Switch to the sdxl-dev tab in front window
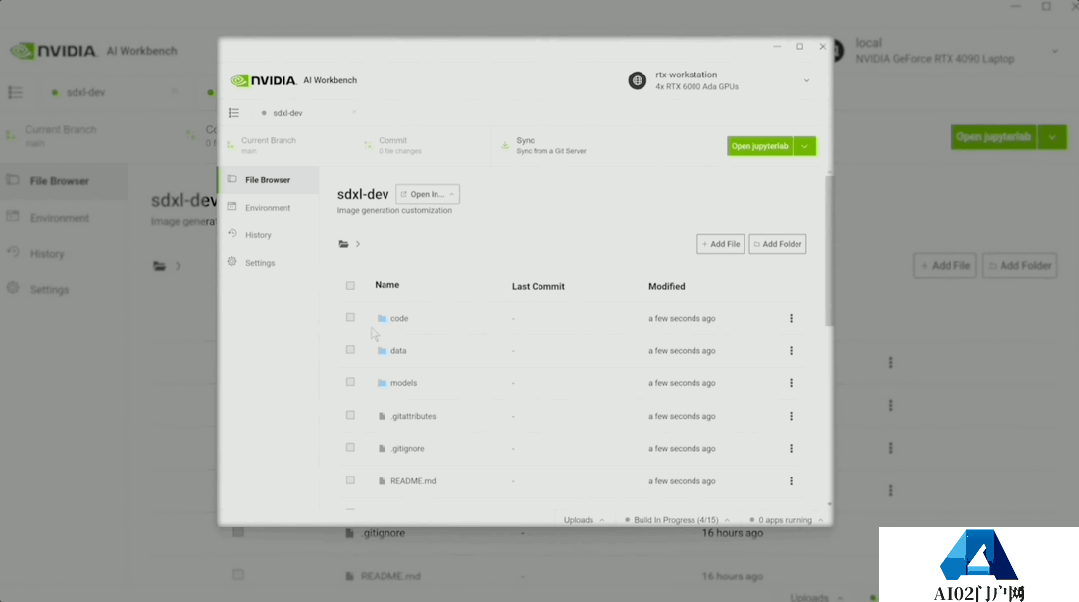Image resolution: width=1079 pixels, height=602 pixels. pyautogui.click(x=288, y=113)
